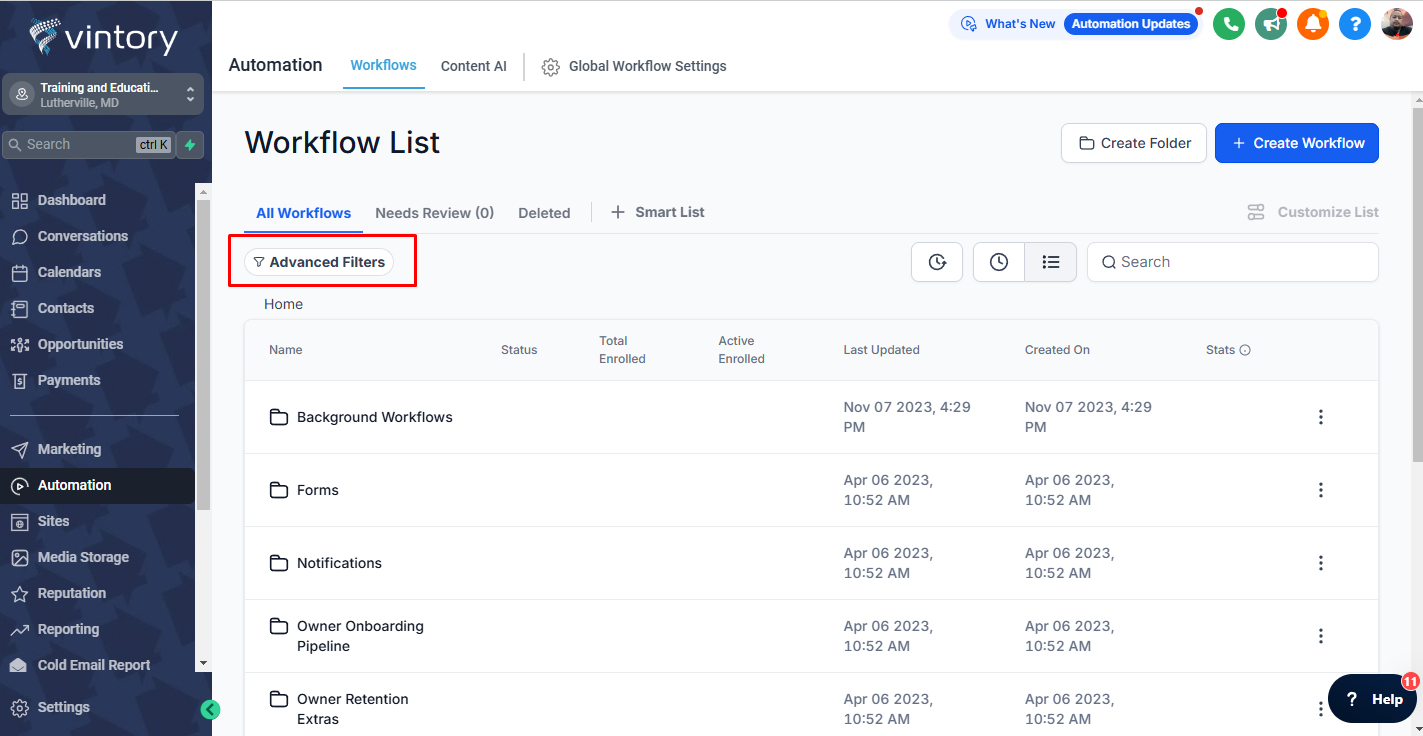Open the orange notifications bell
The height and width of the screenshot is (736, 1423).
[1313, 24]
